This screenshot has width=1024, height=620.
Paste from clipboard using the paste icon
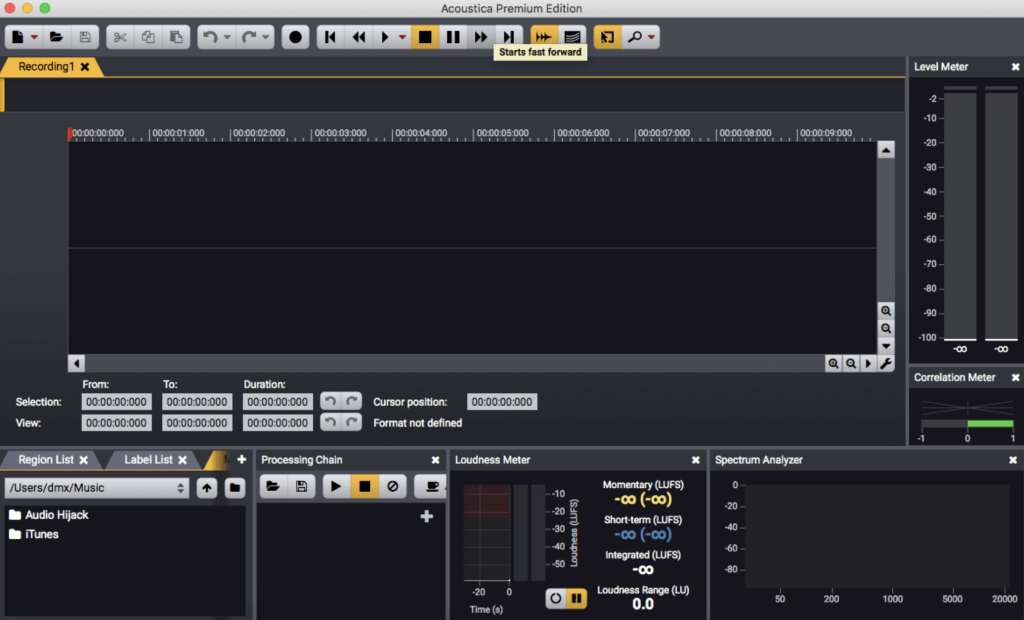coord(176,37)
